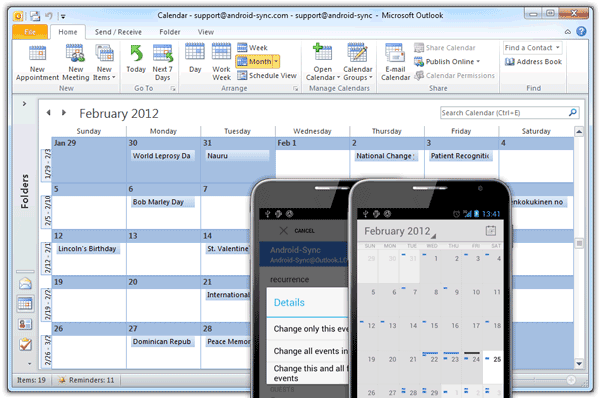The image size is (600, 398).
Task: Open the Send / Receive tab
Action: pos(118,32)
